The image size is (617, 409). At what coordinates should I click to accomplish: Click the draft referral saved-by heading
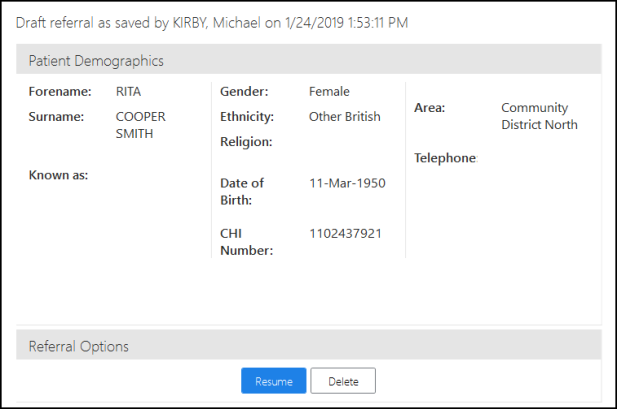point(212,23)
